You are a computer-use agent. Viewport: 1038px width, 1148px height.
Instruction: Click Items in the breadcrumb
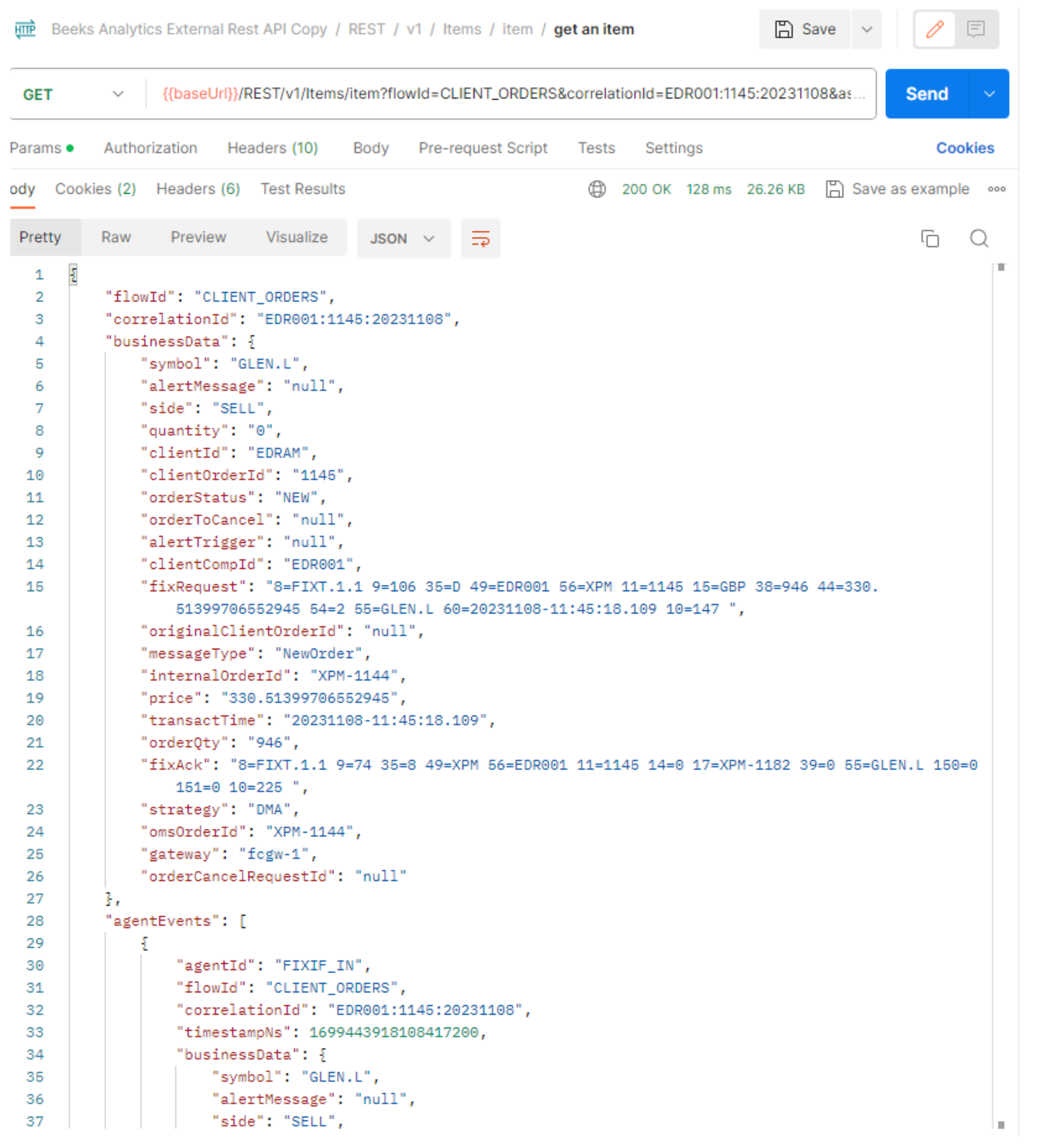coord(462,29)
